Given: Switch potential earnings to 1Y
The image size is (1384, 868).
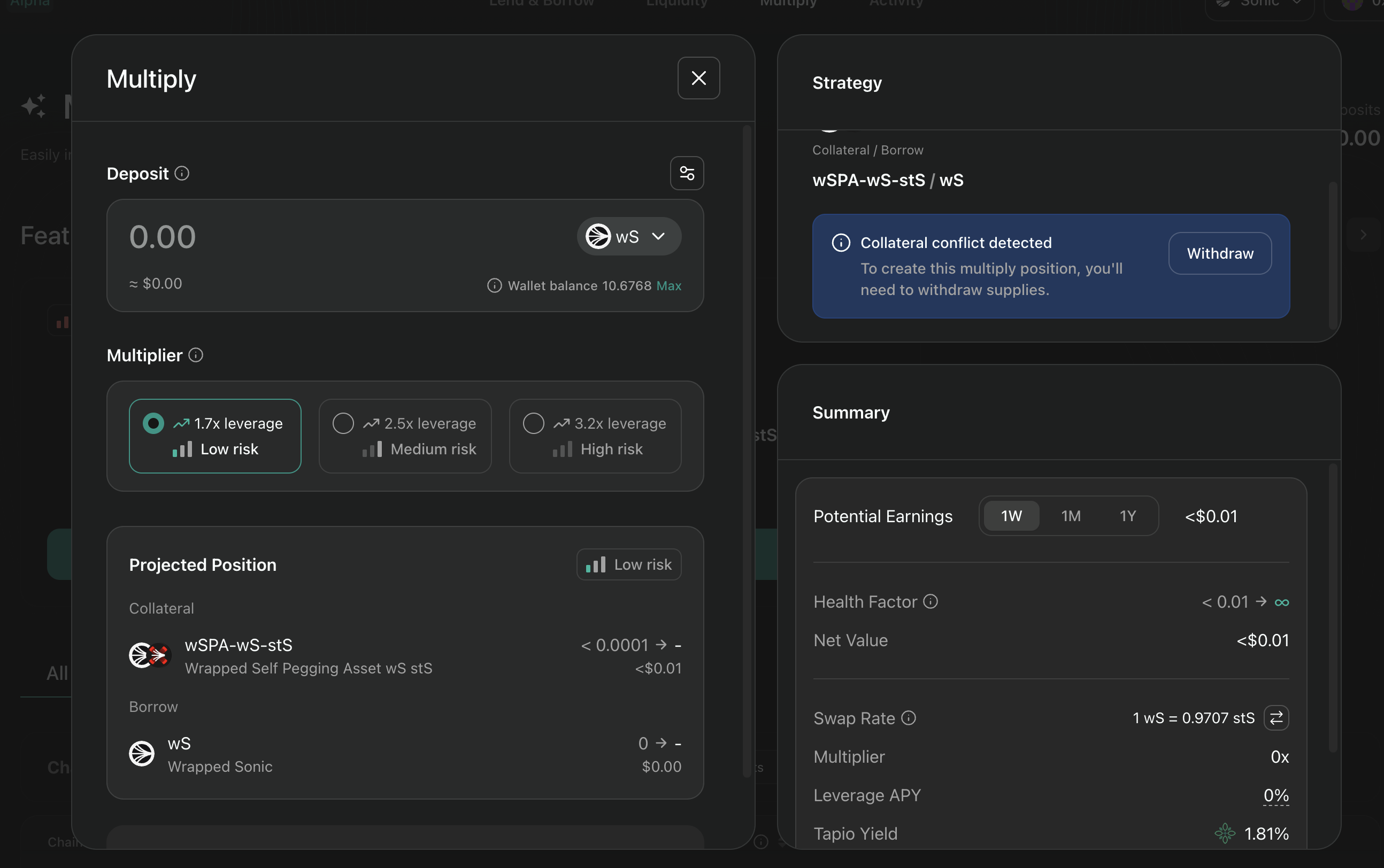Looking at the screenshot, I should click(1127, 516).
